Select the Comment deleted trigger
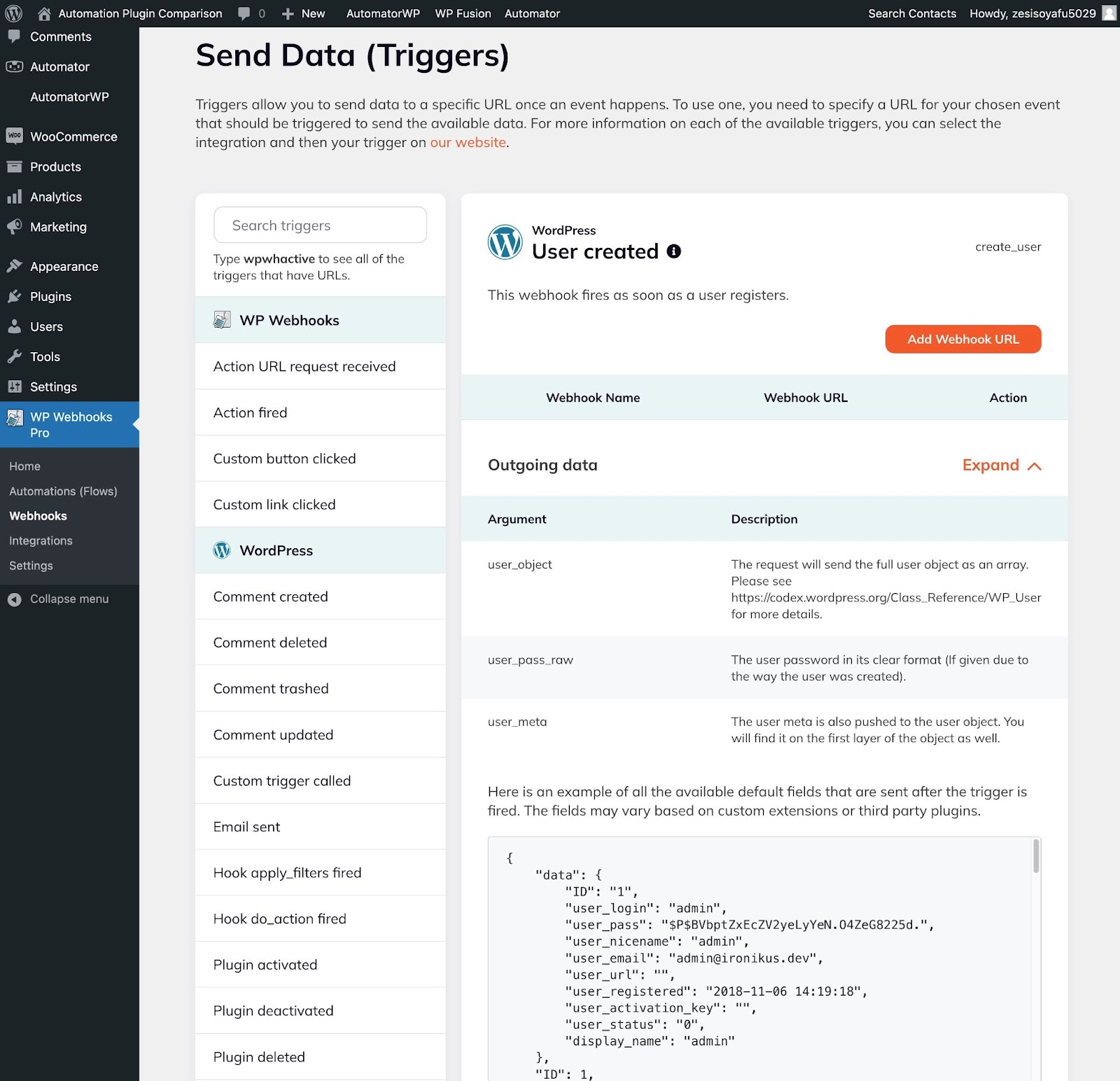 [x=320, y=642]
